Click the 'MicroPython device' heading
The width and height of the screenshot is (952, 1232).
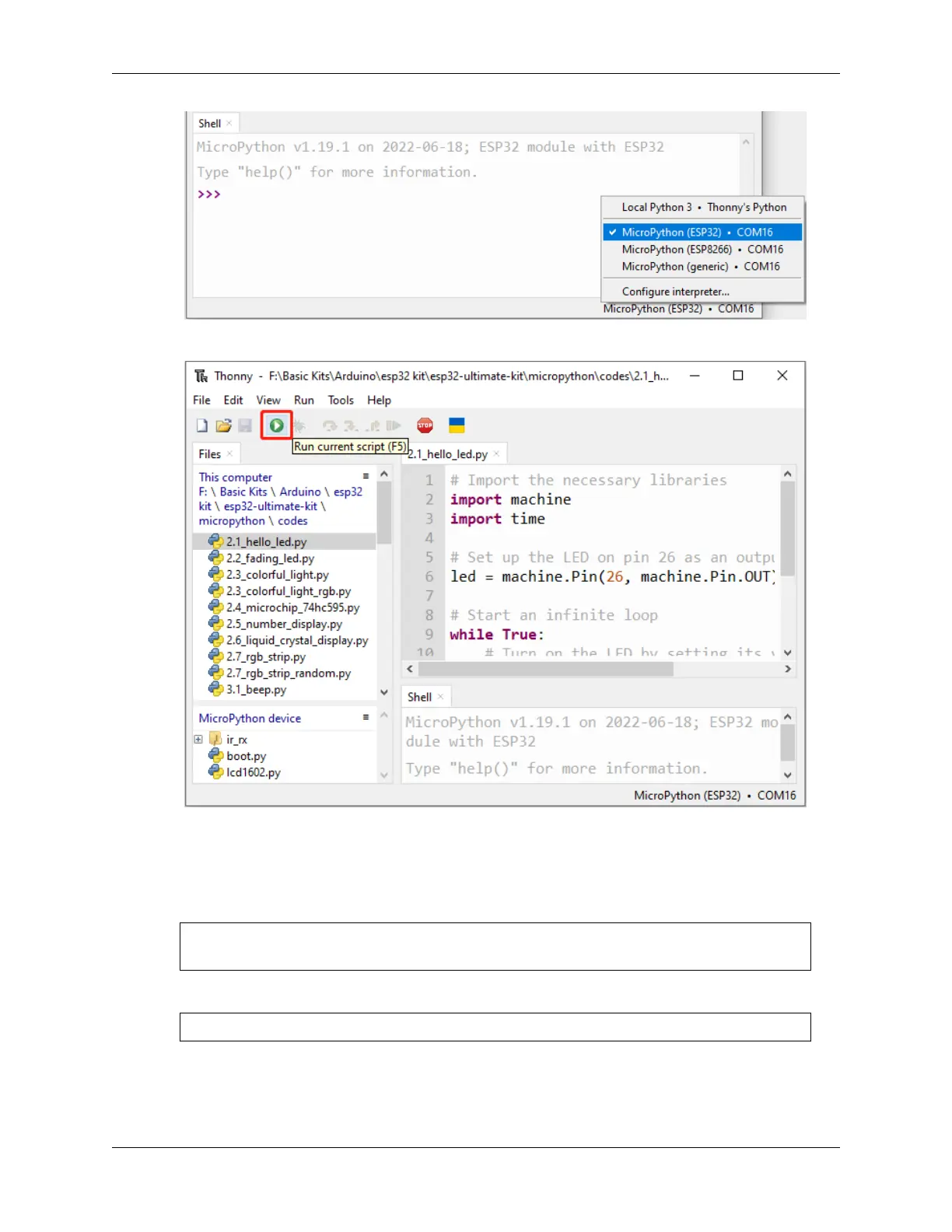tap(250, 719)
